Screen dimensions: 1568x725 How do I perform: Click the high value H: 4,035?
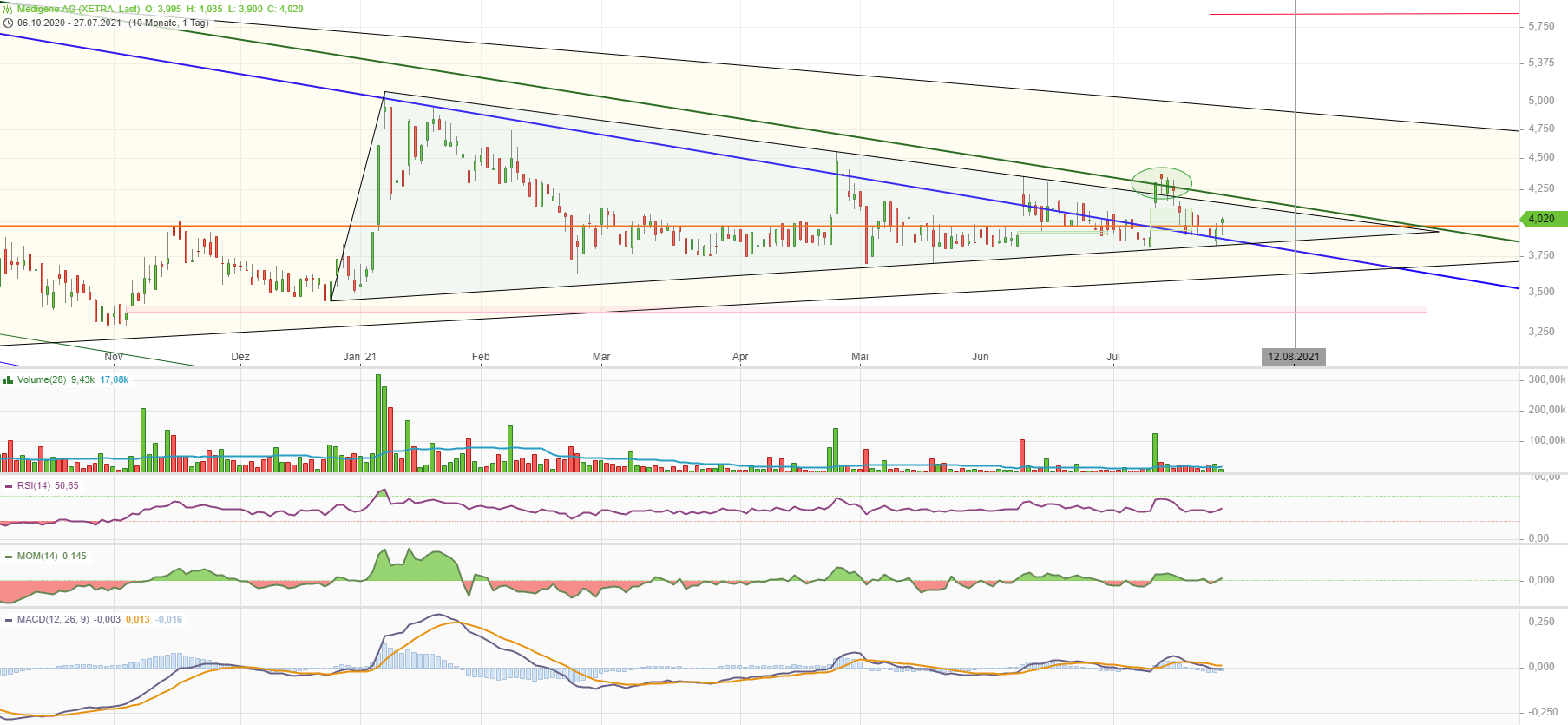click(x=205, y=9)
